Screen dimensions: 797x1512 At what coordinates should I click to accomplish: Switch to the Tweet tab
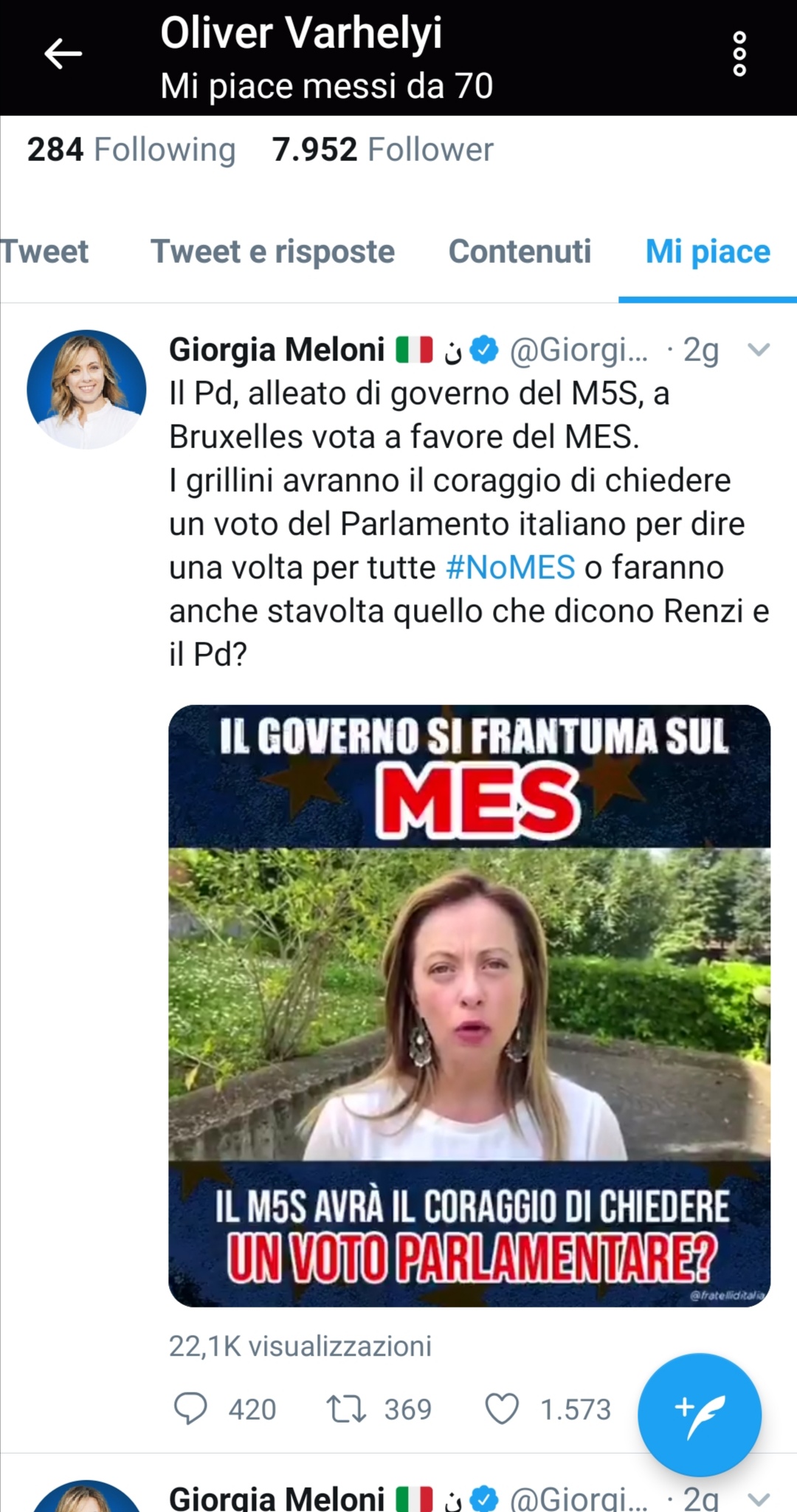point(44,251)
